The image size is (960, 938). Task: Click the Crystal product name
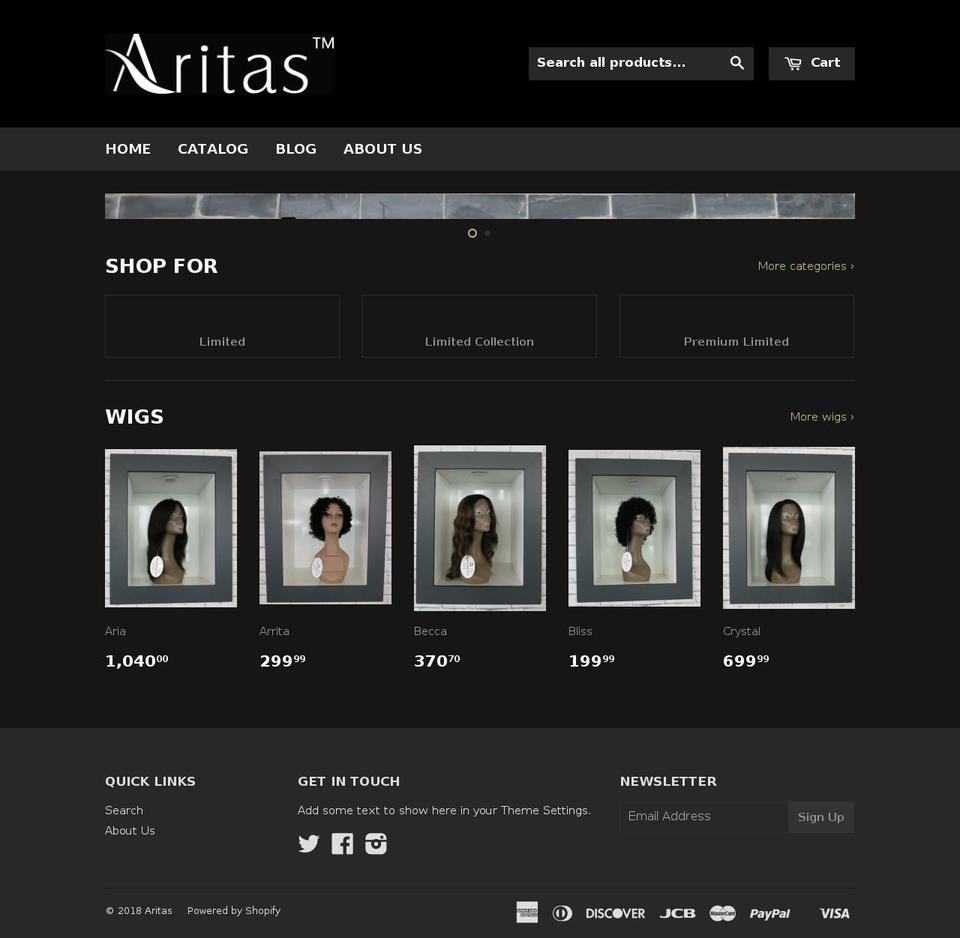741,631
